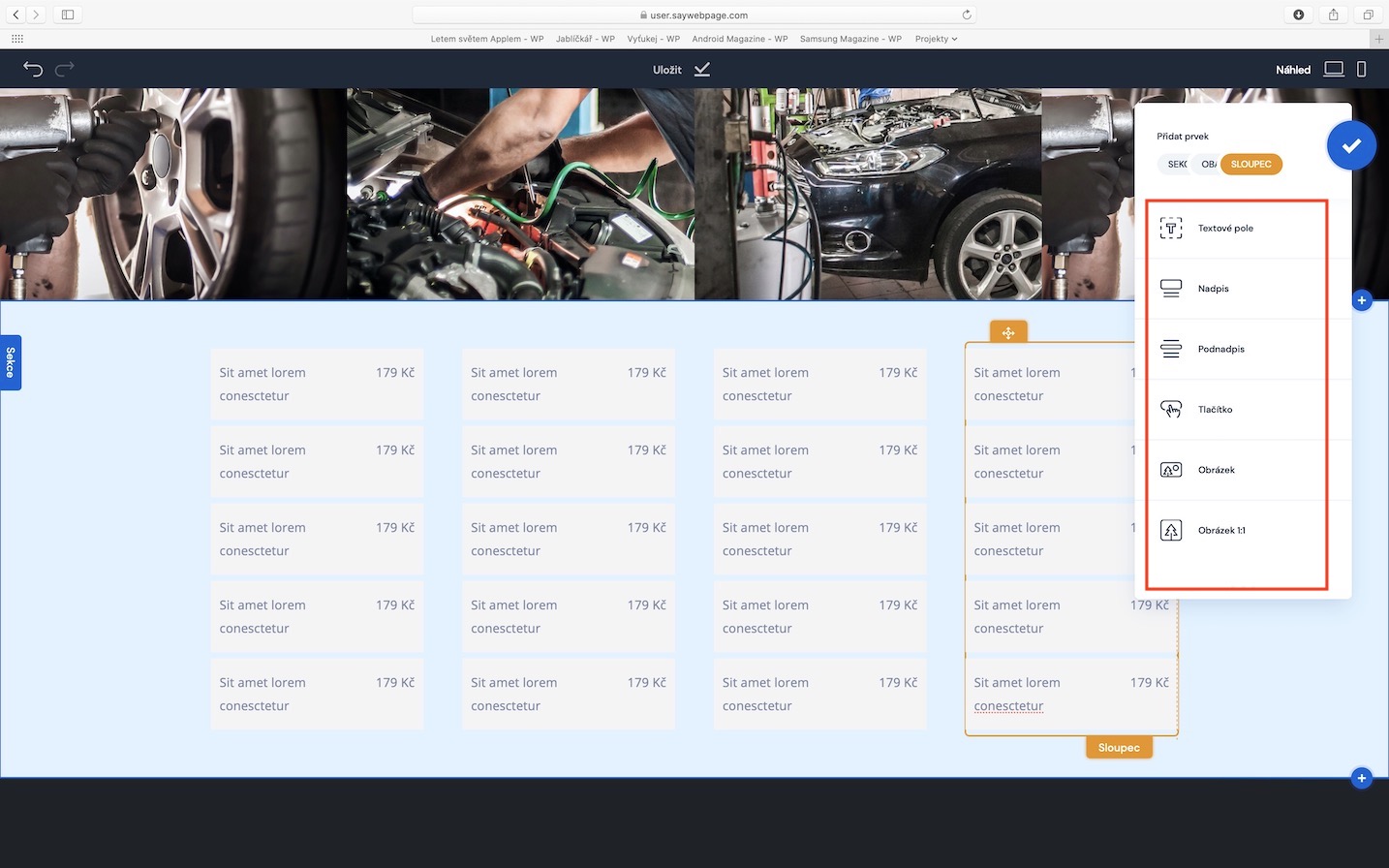Image resolution: width=1389 pixels, height=868 pixels.
Task: Click the Podnadpis label
Action: [1220, 349]
